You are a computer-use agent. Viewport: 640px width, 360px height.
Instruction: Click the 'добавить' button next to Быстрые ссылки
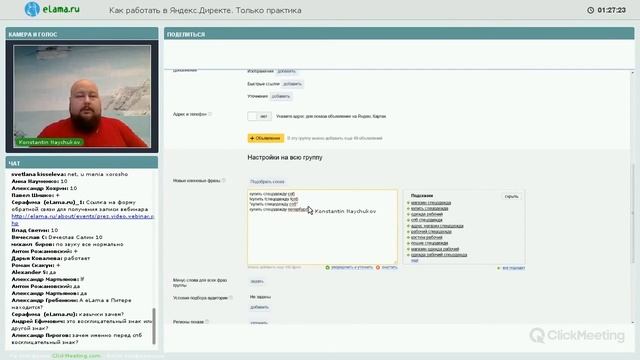[x=292, y=84]
